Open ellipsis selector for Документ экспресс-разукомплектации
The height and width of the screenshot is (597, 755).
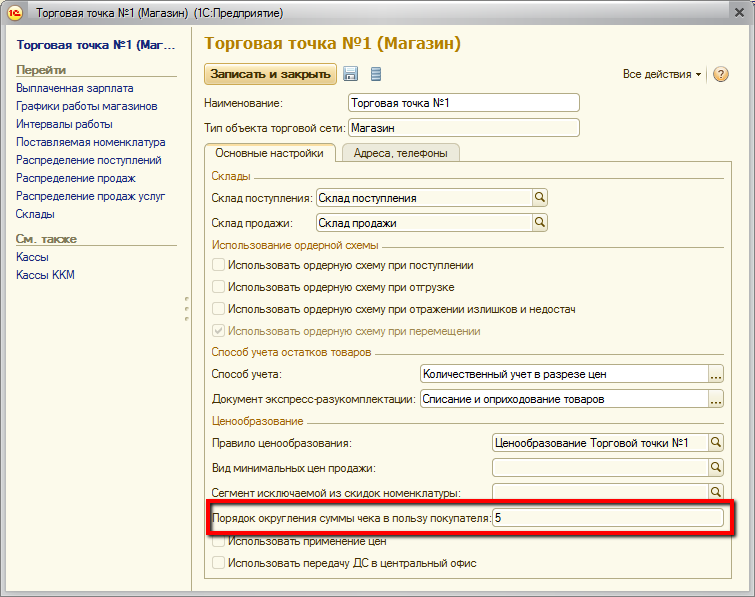[715, 399]
